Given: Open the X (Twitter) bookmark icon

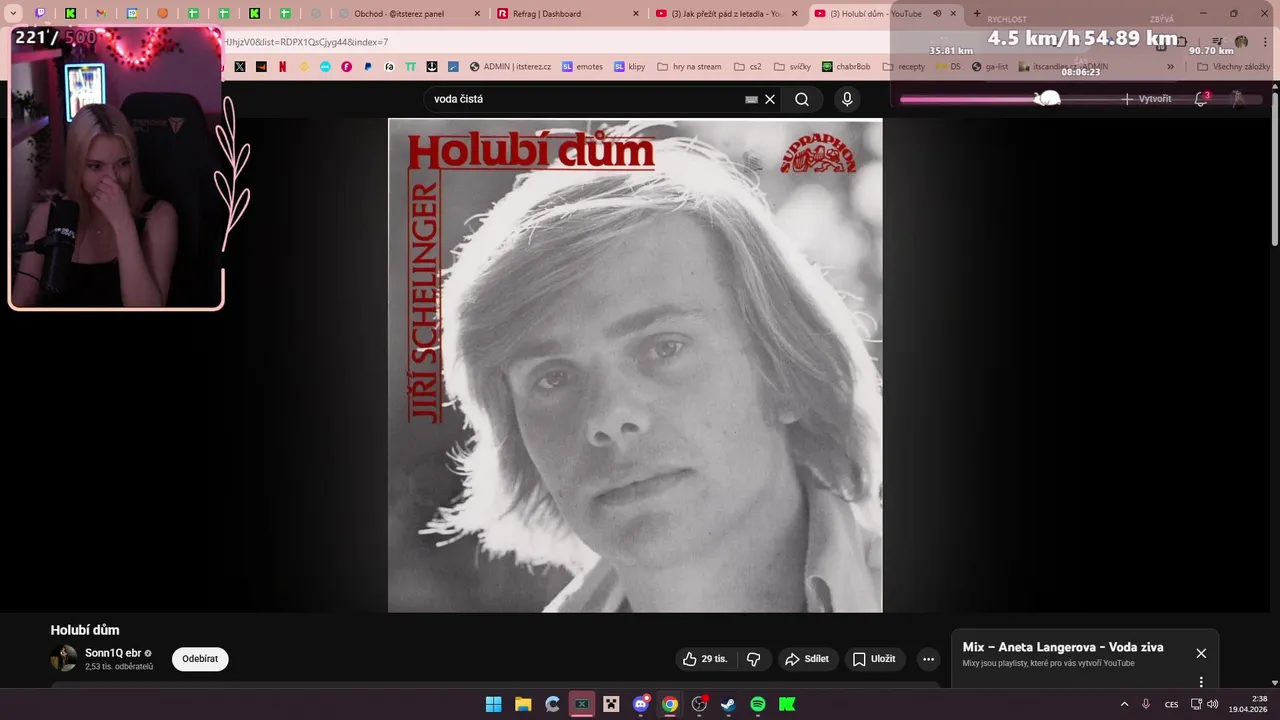Looking at the screenshot, I should coord(240,67).
